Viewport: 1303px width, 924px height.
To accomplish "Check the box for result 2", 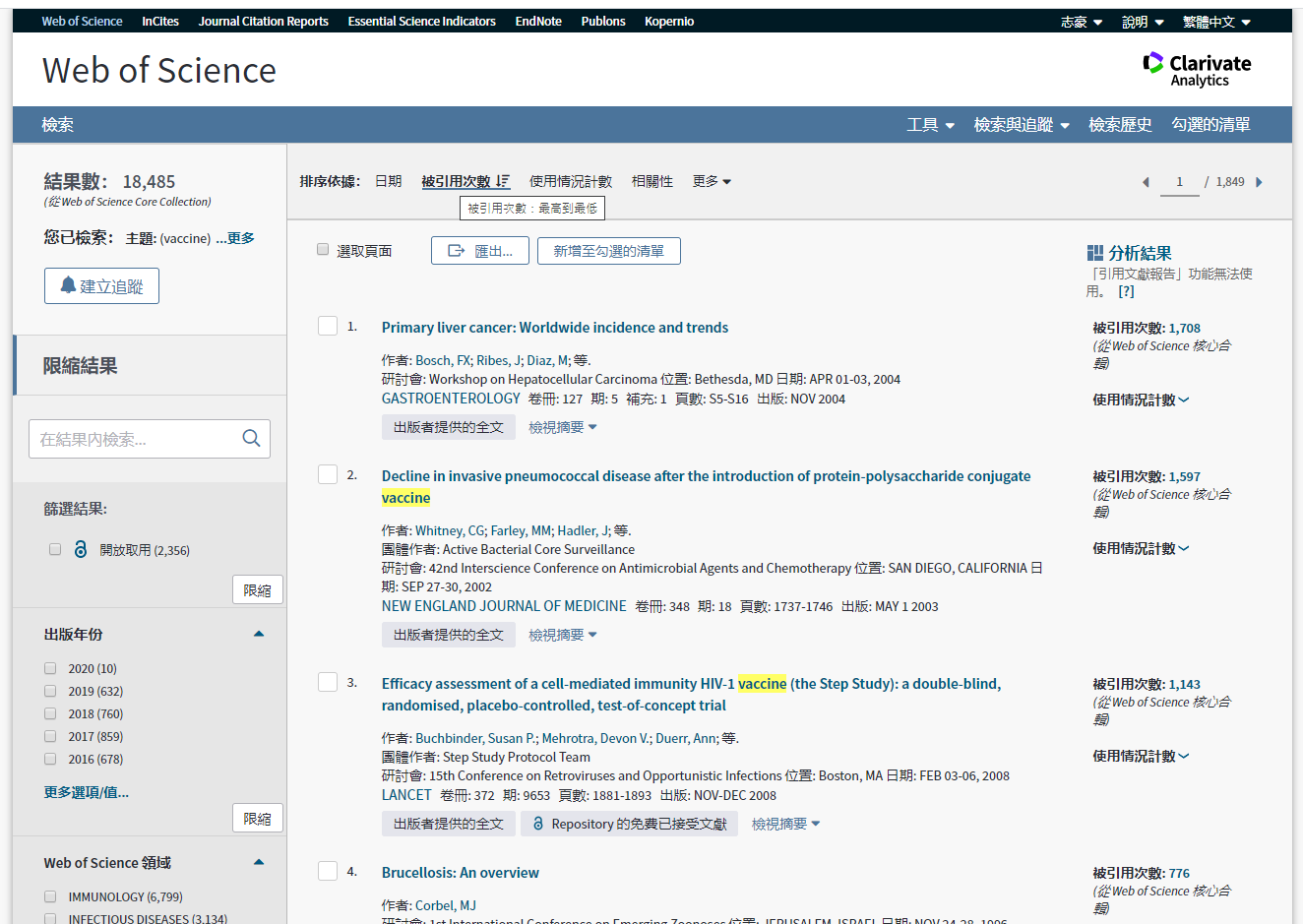I will click(x=328, y=474).
